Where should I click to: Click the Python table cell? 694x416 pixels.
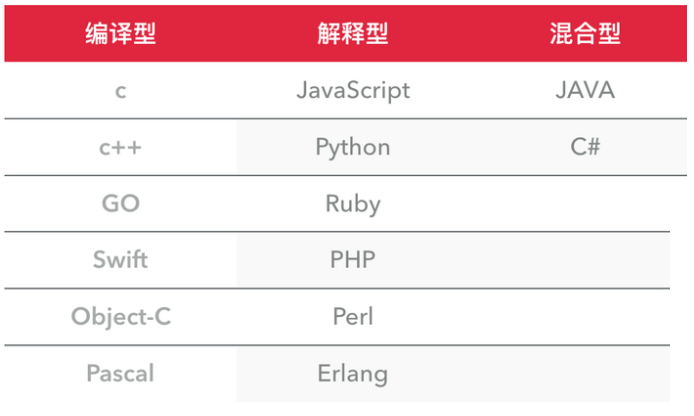(353, 148)
